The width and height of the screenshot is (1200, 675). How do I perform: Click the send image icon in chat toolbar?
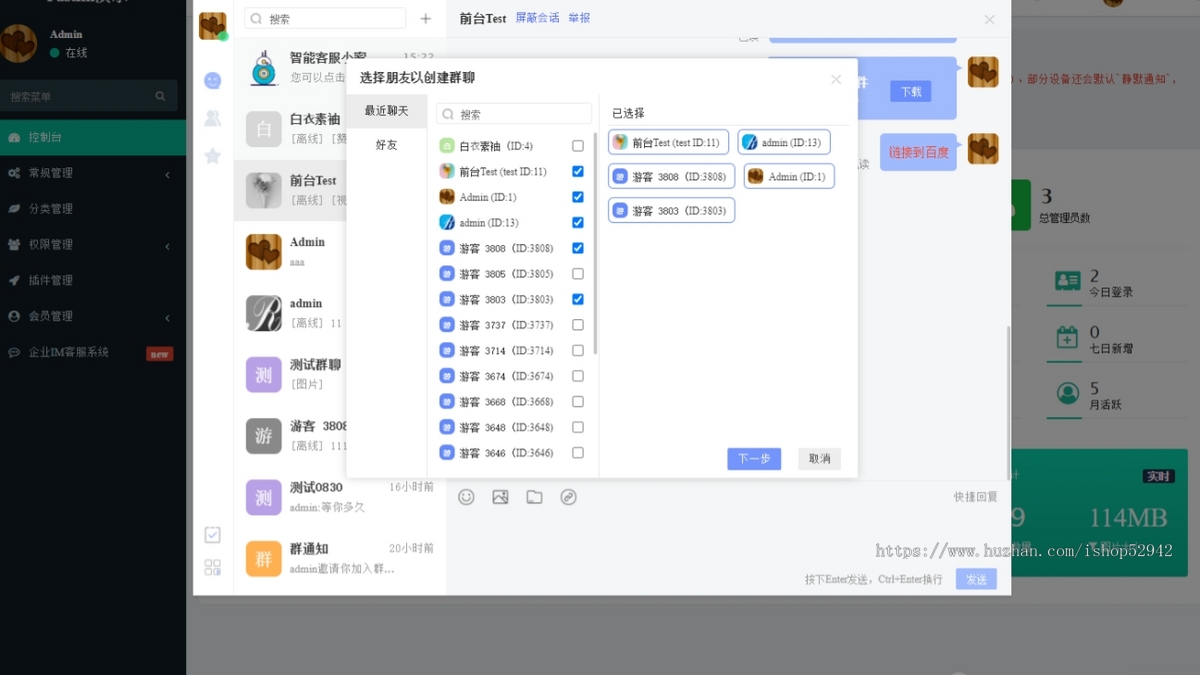click(x=500, y=497)
